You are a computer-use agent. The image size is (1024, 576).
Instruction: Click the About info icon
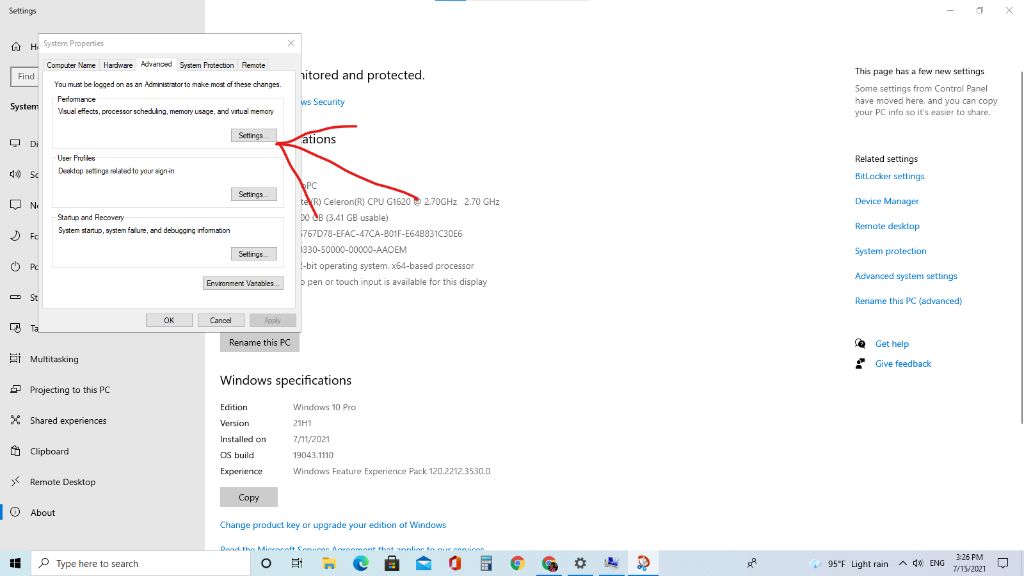16,512
